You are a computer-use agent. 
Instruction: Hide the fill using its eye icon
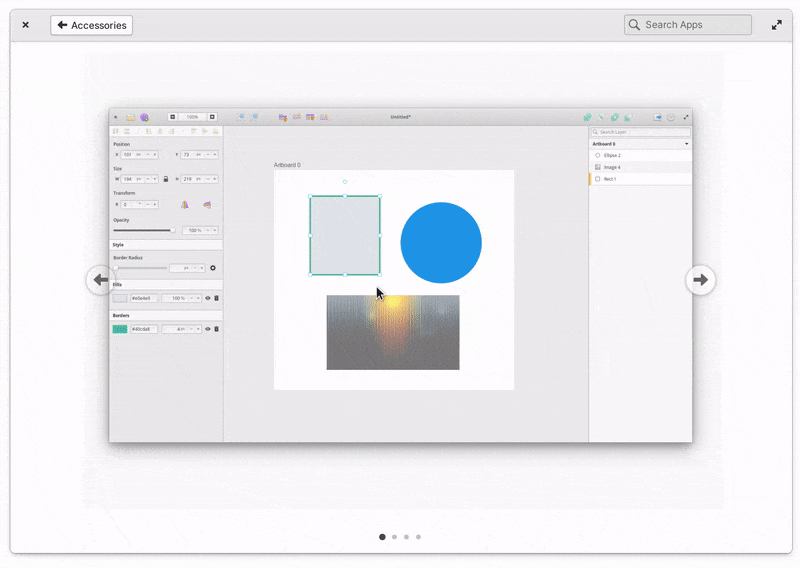pos(208,298)
